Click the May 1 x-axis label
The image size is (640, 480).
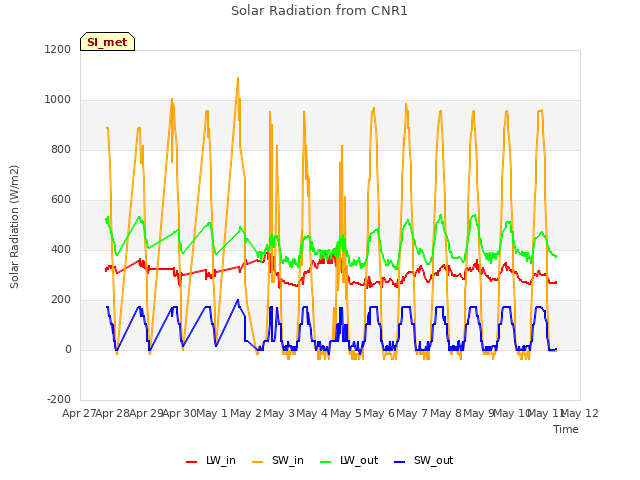pyautogui.click(x=211, y=413)
